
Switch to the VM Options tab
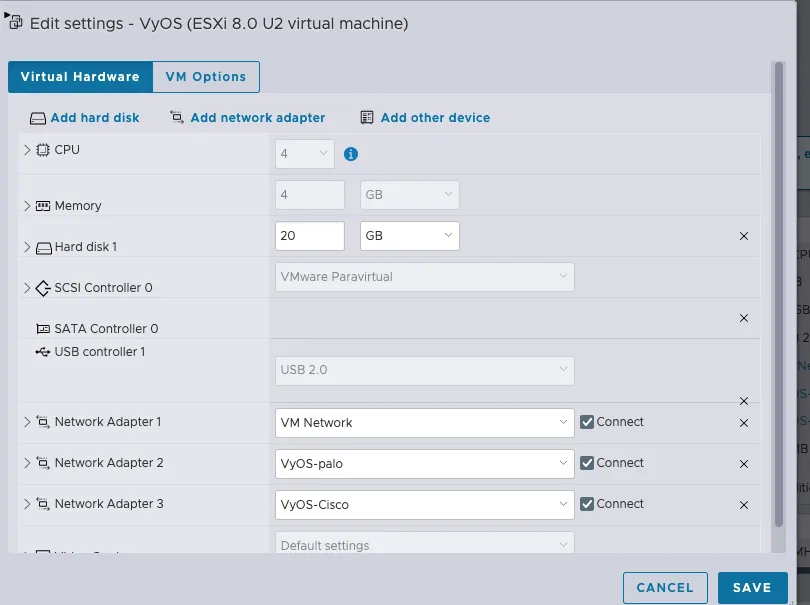point(205,76)
